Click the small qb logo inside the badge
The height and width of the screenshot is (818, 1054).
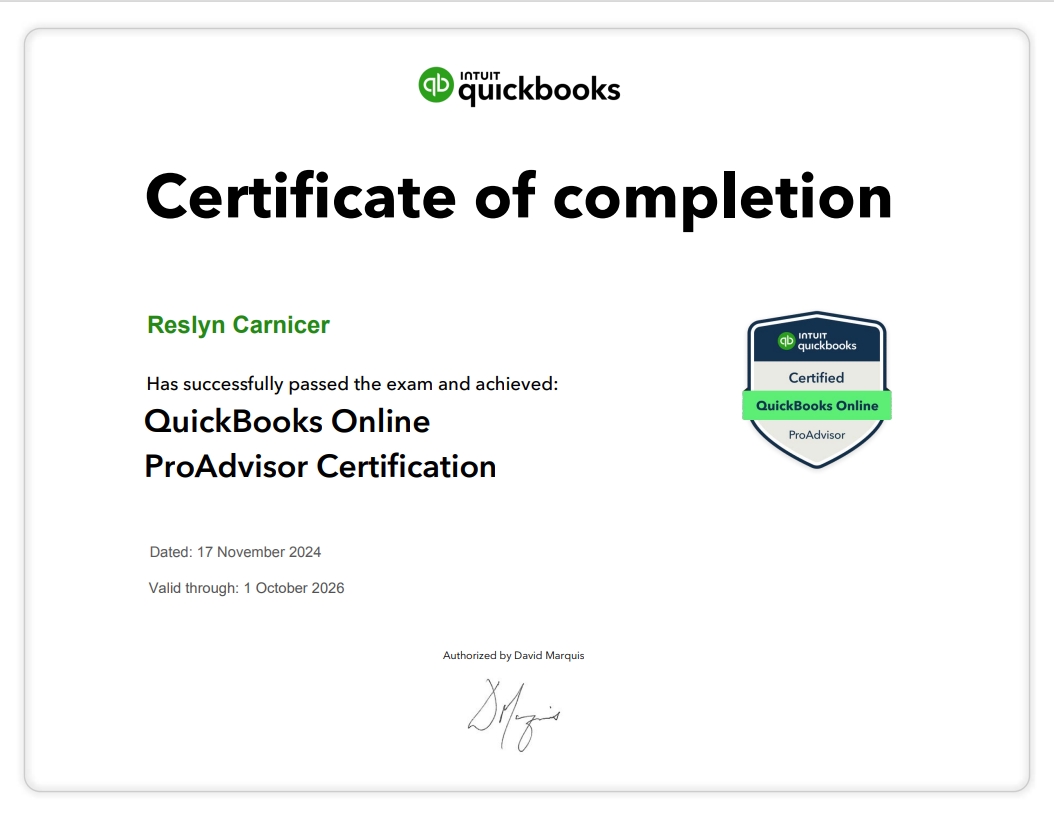coord(786,341)
